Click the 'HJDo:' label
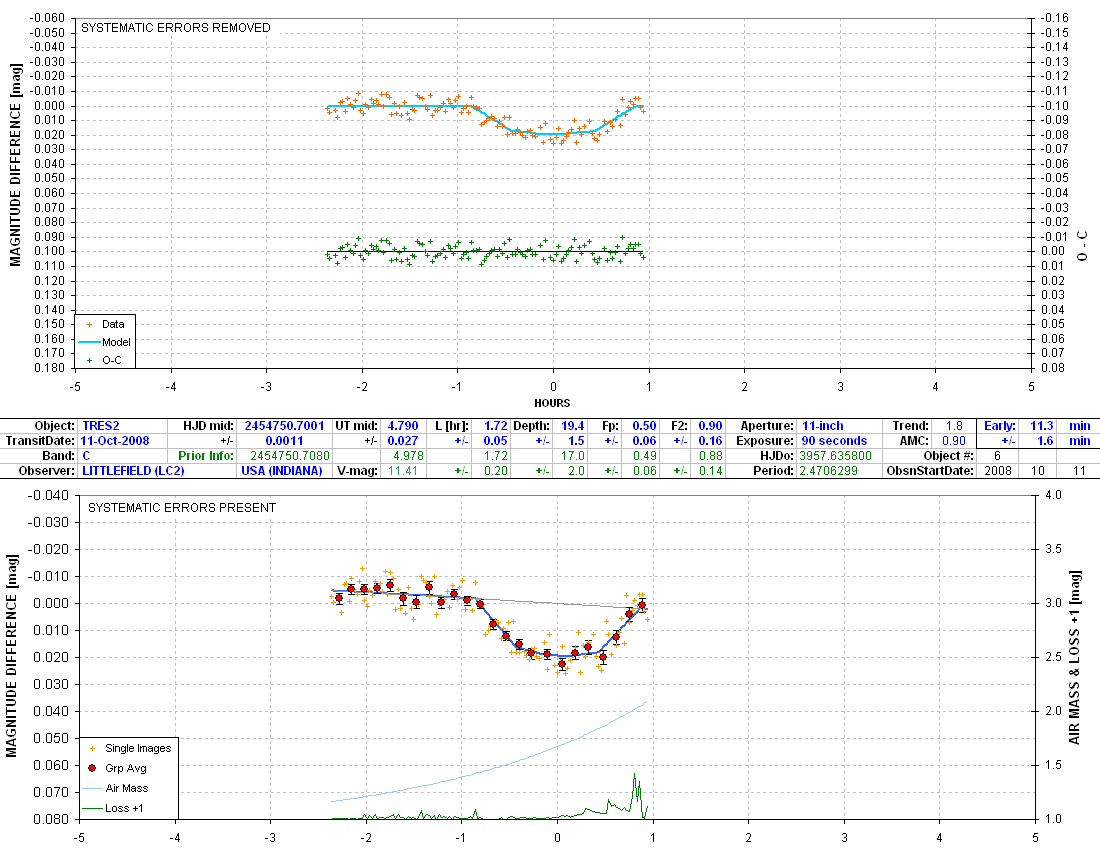This screenshot has width=1100, height=848. [777, 456]
